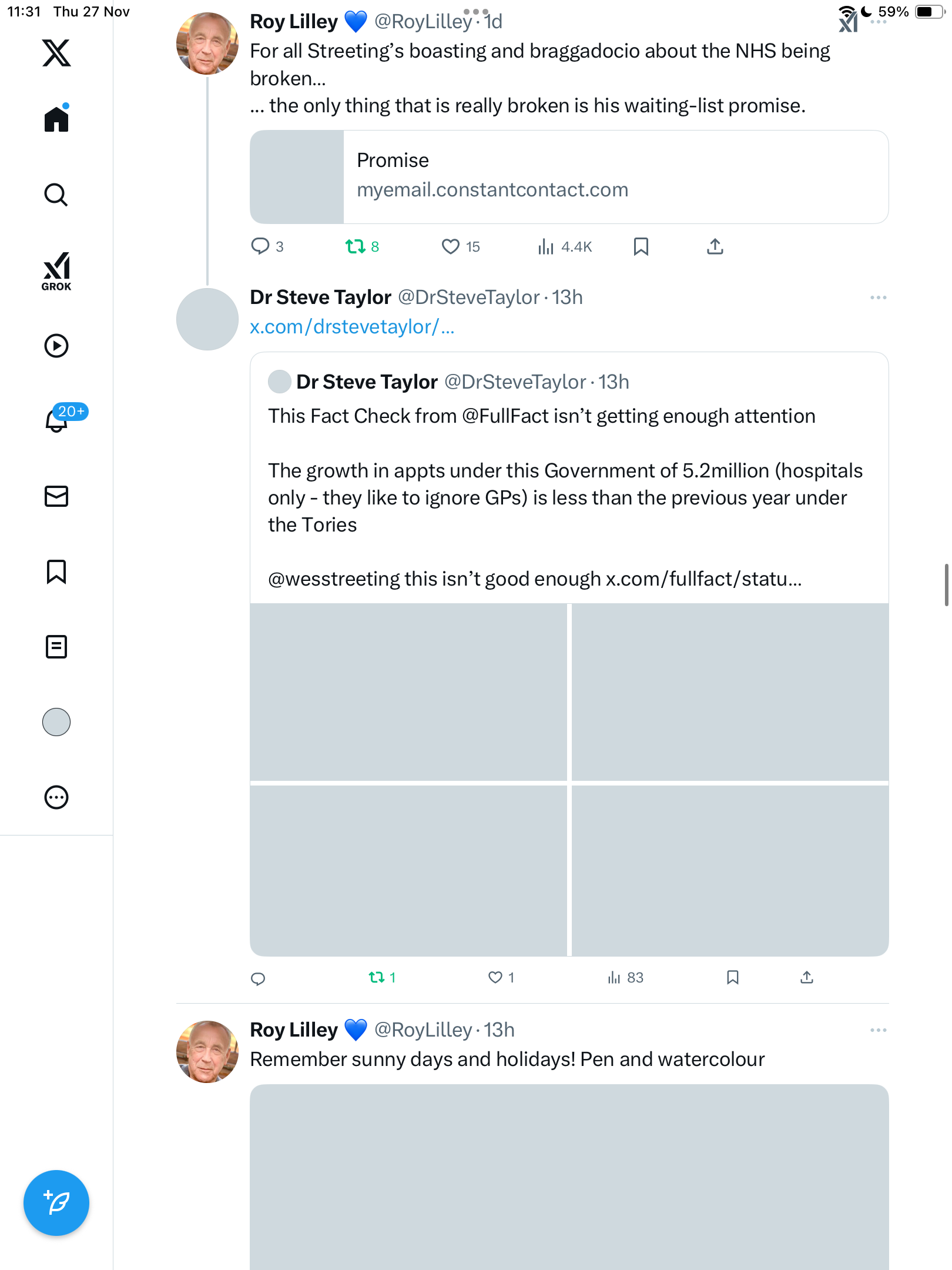
Task: Bookmark Dr Steve Taylor's post
Action: click(x=732, y=977)
